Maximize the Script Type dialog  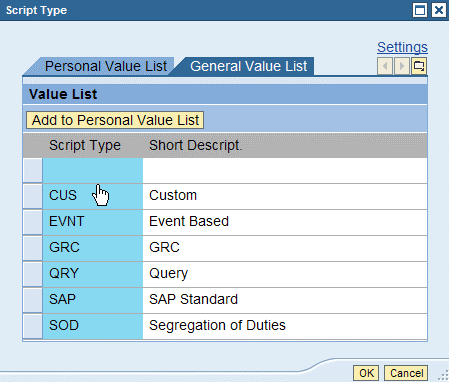420,10
